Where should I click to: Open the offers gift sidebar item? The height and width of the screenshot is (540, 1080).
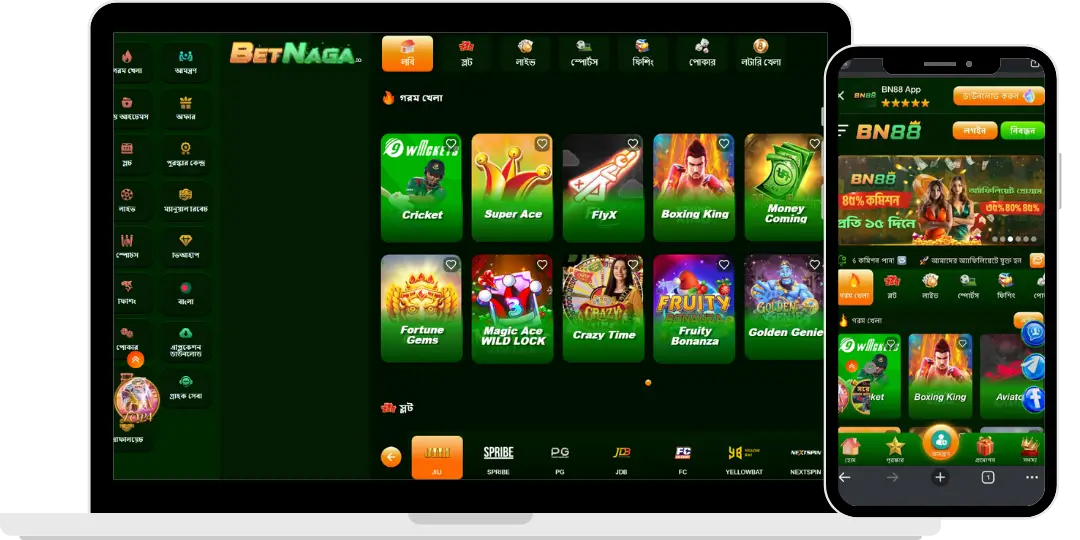[x=185, y=108]
